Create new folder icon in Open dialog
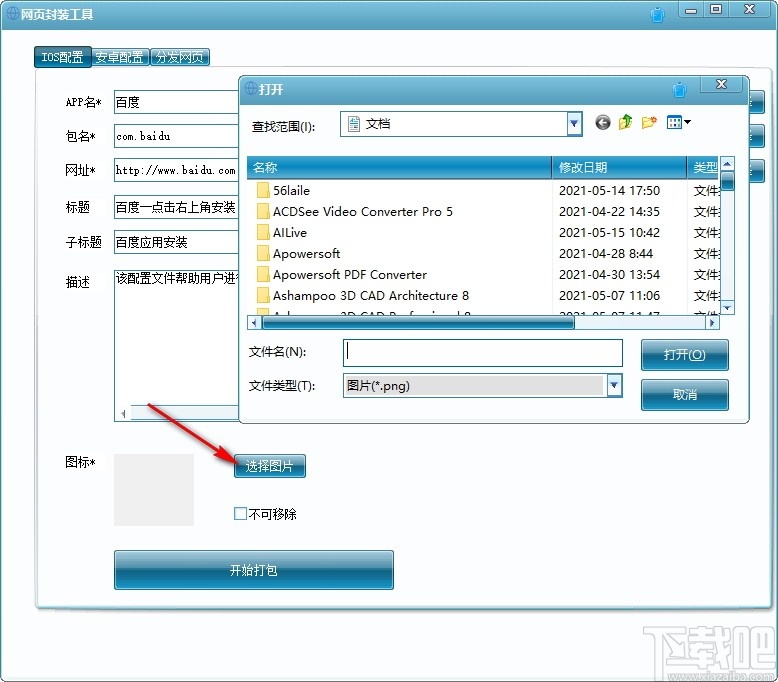 (648, 122)
